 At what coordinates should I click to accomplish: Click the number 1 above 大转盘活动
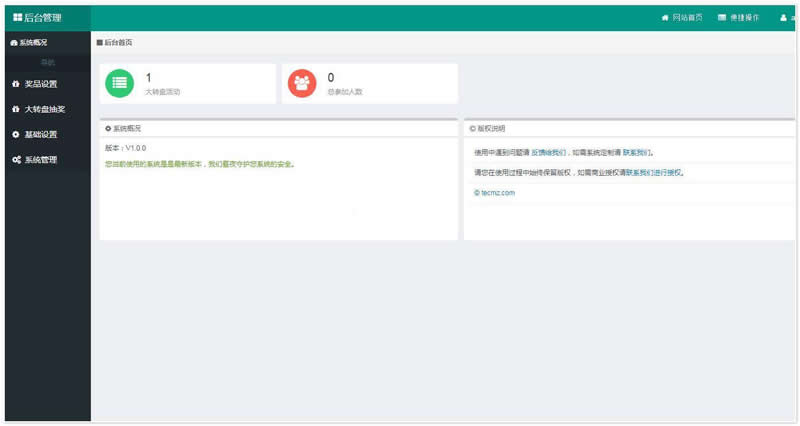coord(148,78)
